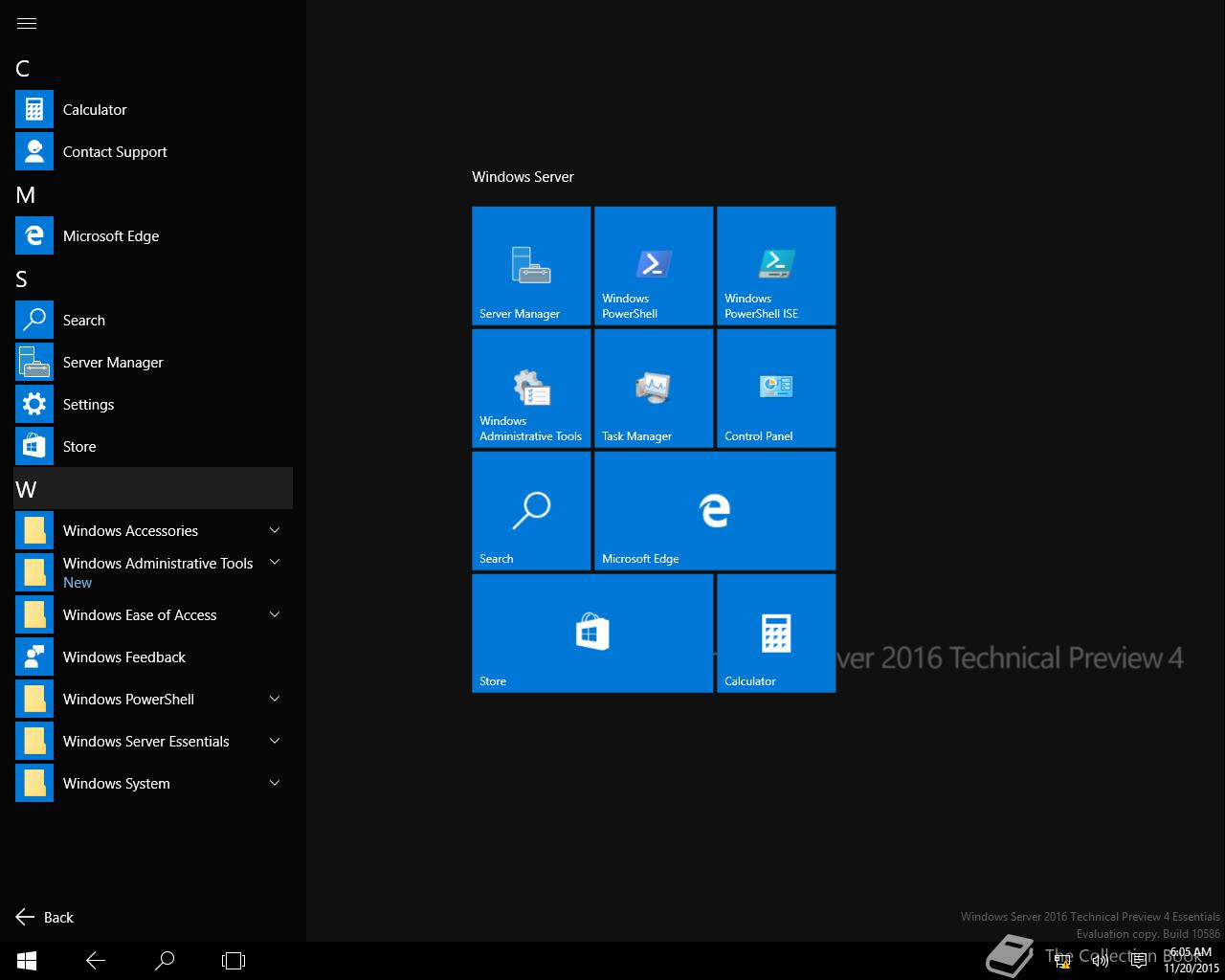Expand the Windows Ease of Access chevron
This screenshot has width=1225, height=980.
pyautogui.click(x=275, y=614)
